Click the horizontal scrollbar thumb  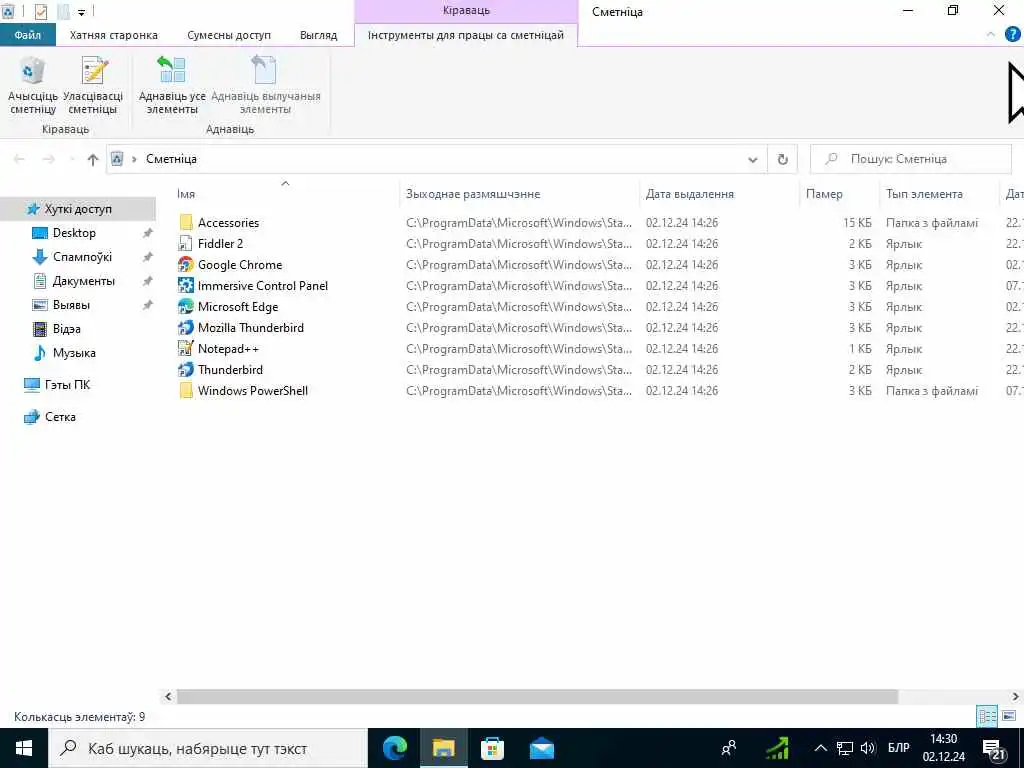tap(537, 697)
